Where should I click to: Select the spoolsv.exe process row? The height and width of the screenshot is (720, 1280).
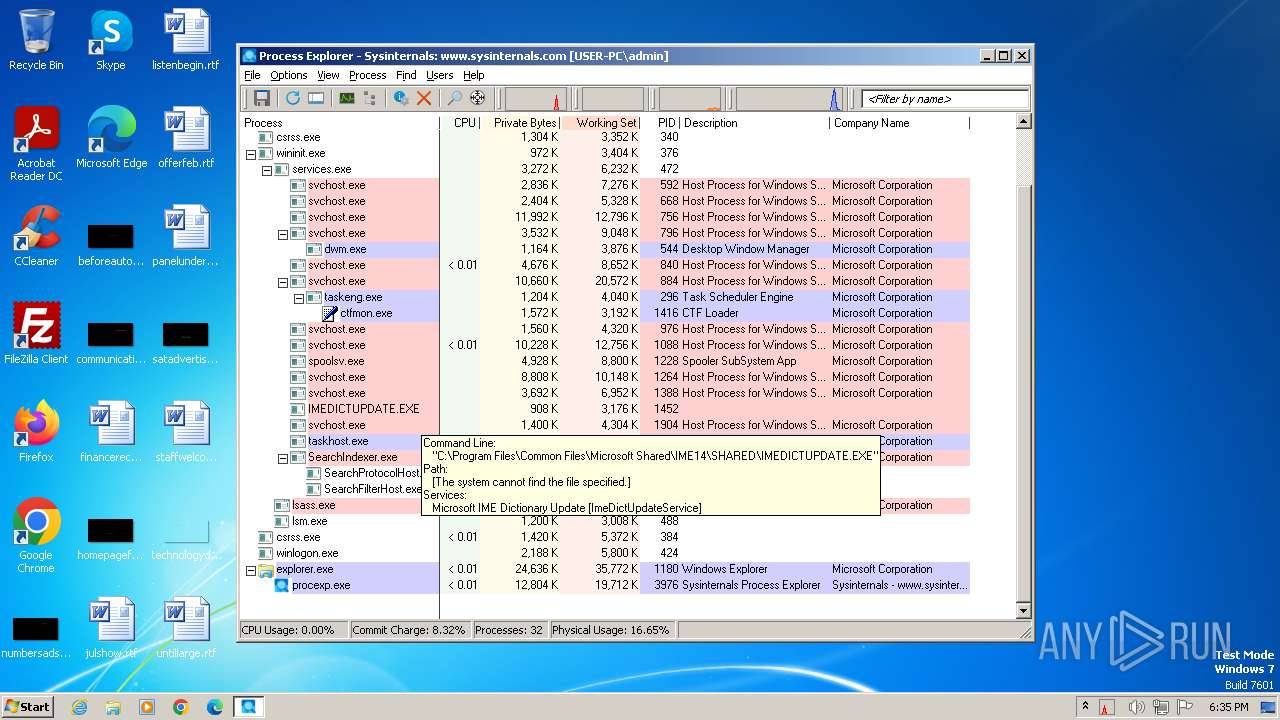604,361
